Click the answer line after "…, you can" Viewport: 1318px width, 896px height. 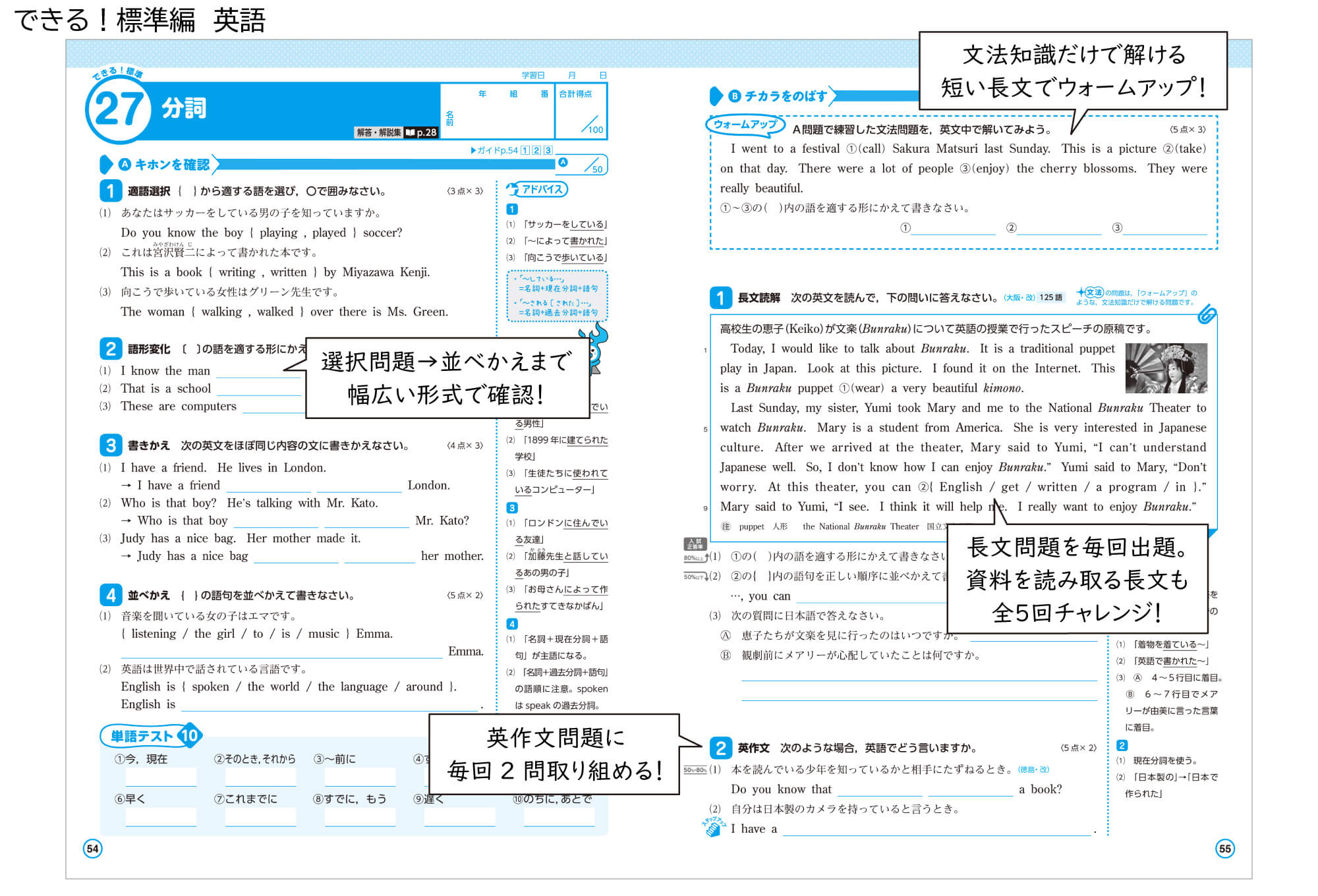871,598
